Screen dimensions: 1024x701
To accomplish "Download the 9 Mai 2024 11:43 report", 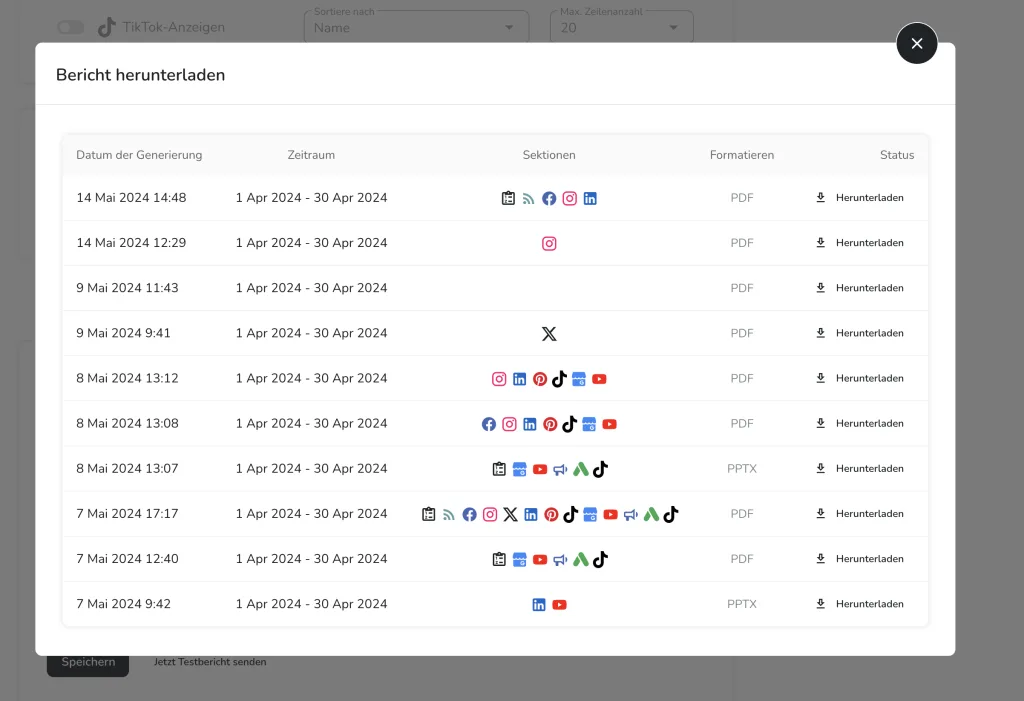I will point(859,287).
